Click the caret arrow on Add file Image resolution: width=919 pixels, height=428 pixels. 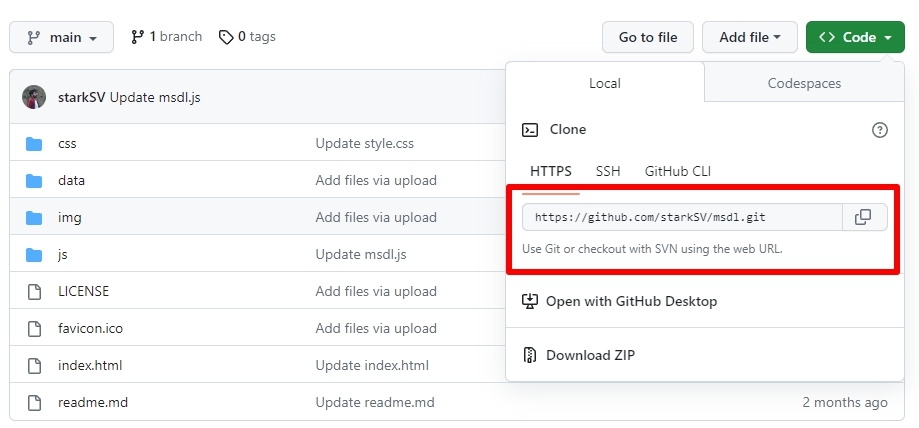(x=777, y=38)
